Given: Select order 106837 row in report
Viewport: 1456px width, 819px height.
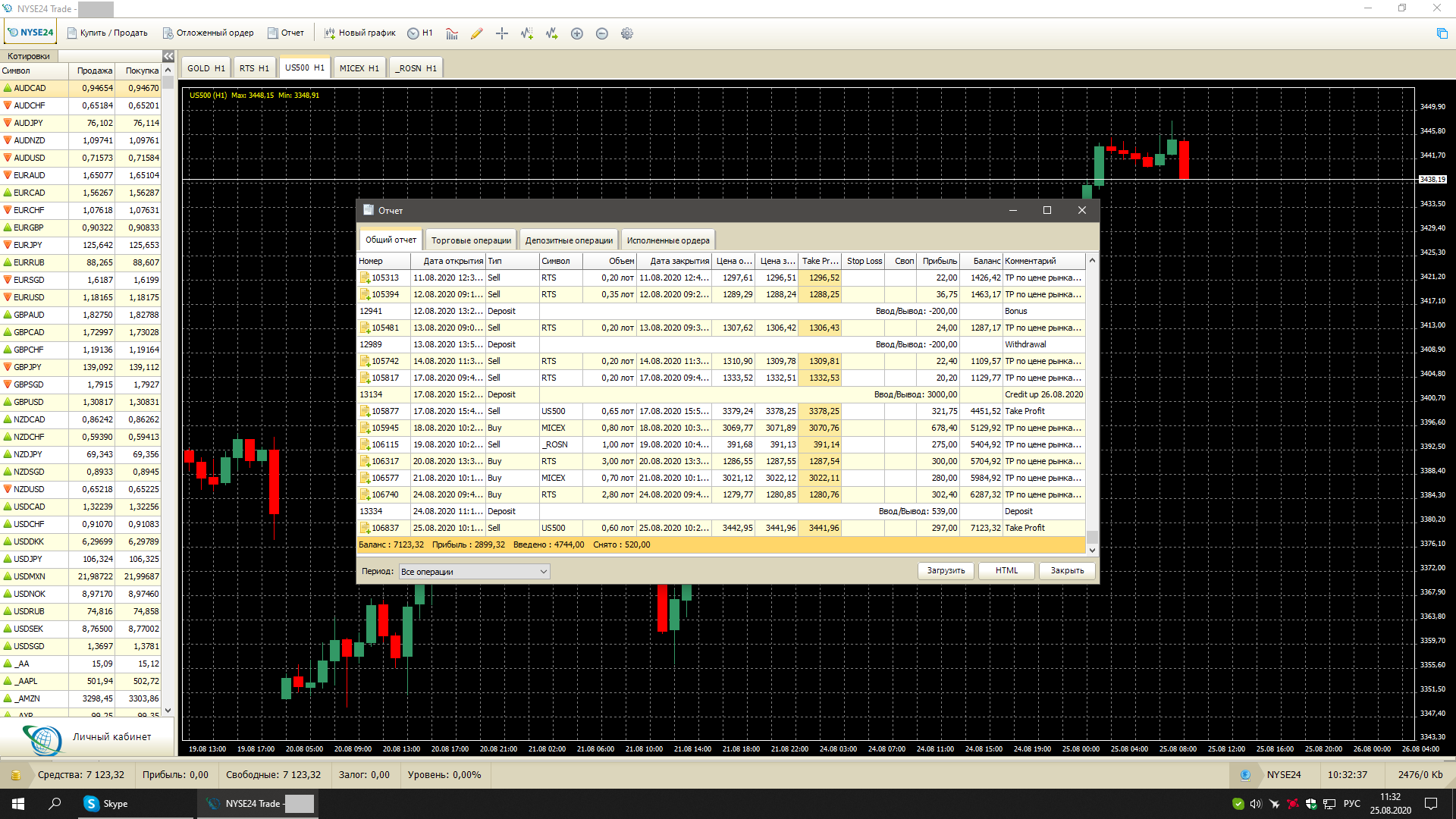Looking at the screenshot, I should pos(721,529).
